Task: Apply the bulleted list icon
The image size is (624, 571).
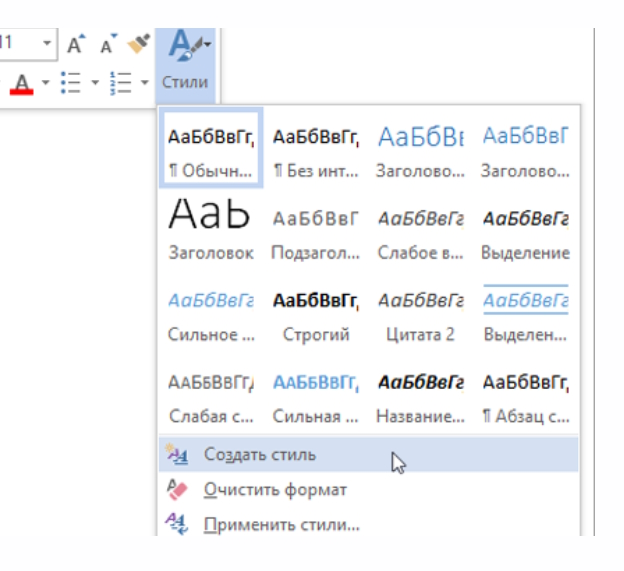Action: 70,82
